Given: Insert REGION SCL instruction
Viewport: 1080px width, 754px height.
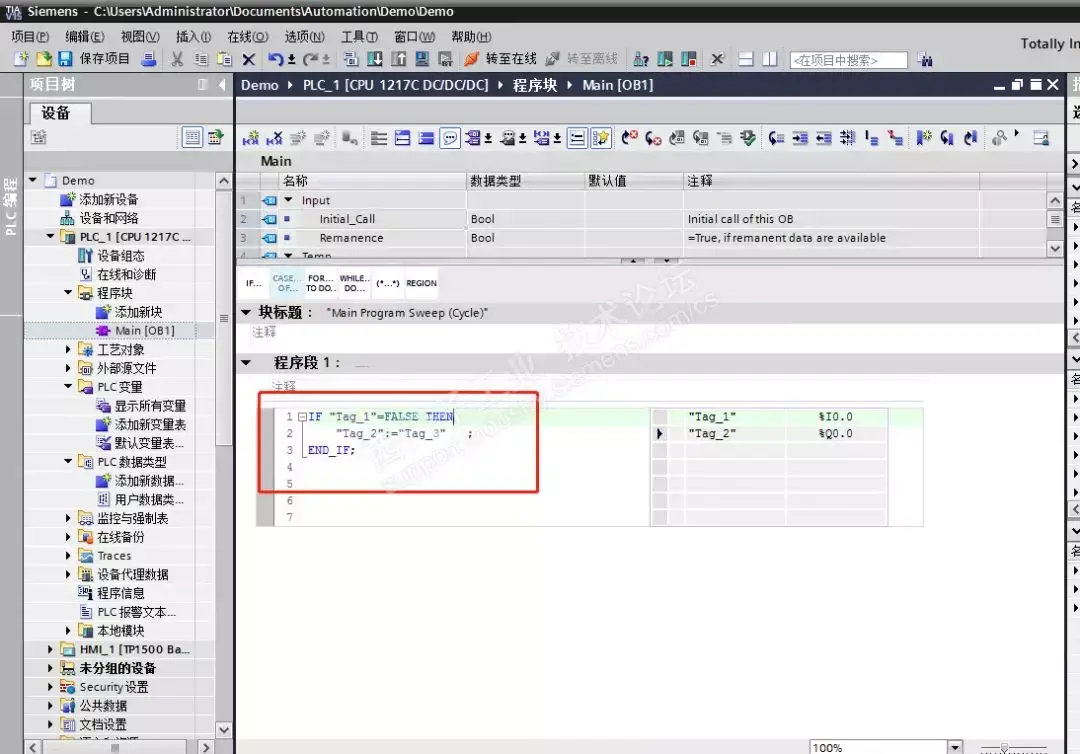Looking at the screenshot, I should click(x=422, y=283).
